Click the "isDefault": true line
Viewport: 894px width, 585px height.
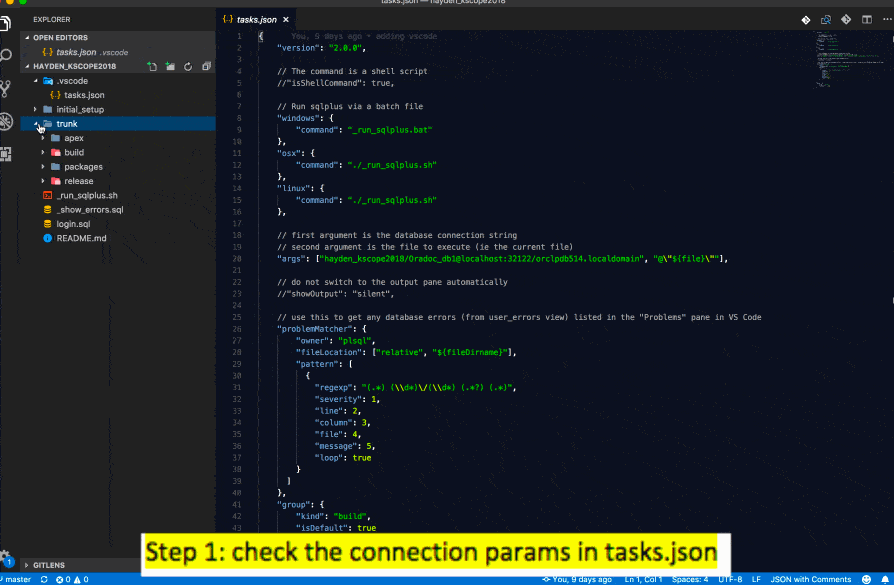(335, 528)
